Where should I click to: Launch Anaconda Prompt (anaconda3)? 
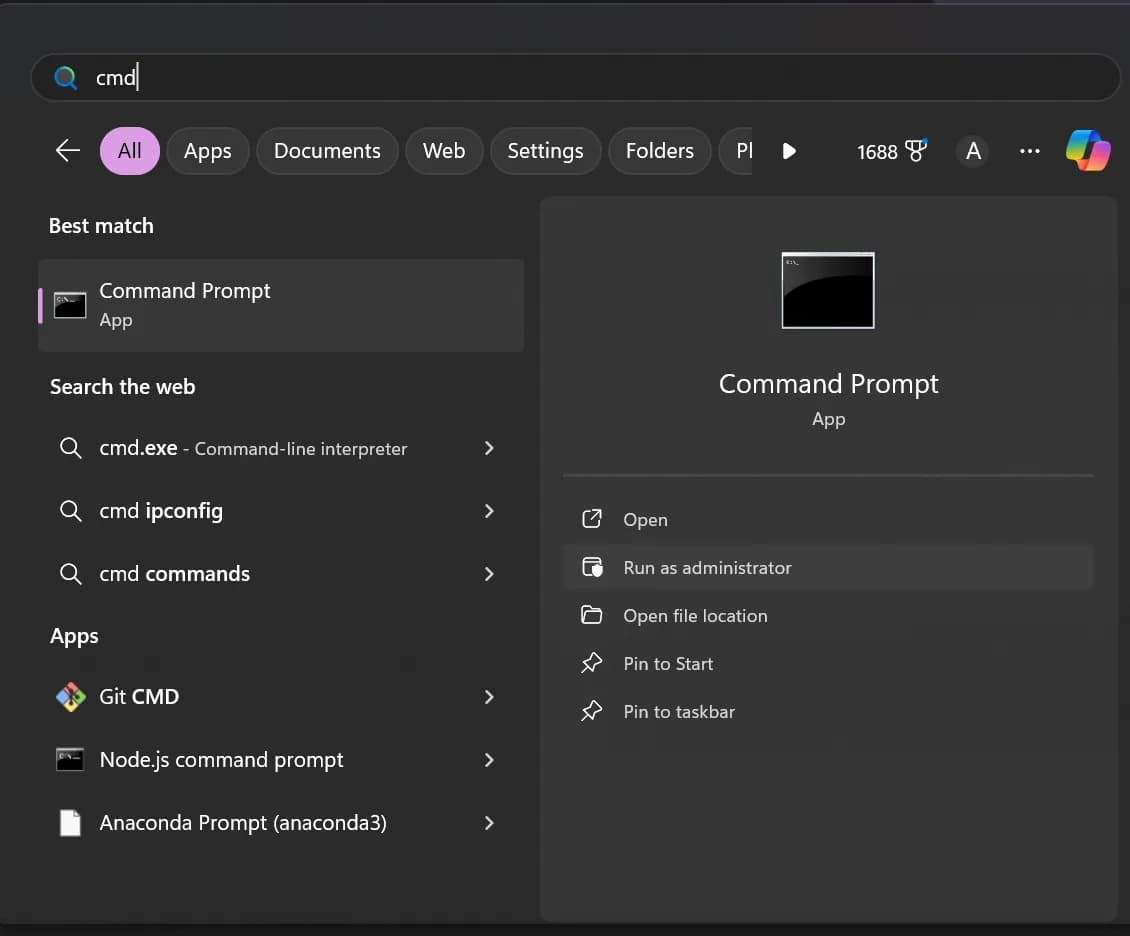(243, 822)
